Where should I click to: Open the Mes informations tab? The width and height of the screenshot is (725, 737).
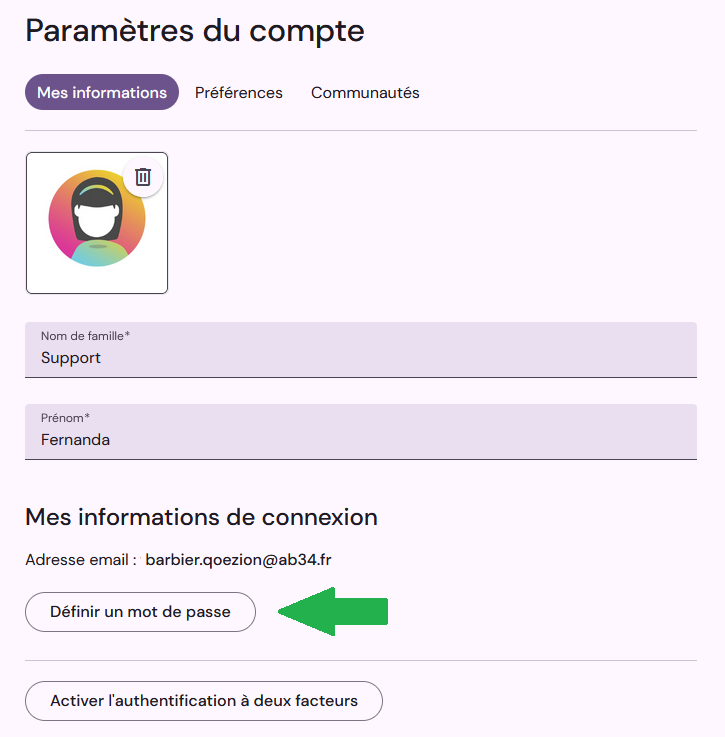tap(102, 92)
